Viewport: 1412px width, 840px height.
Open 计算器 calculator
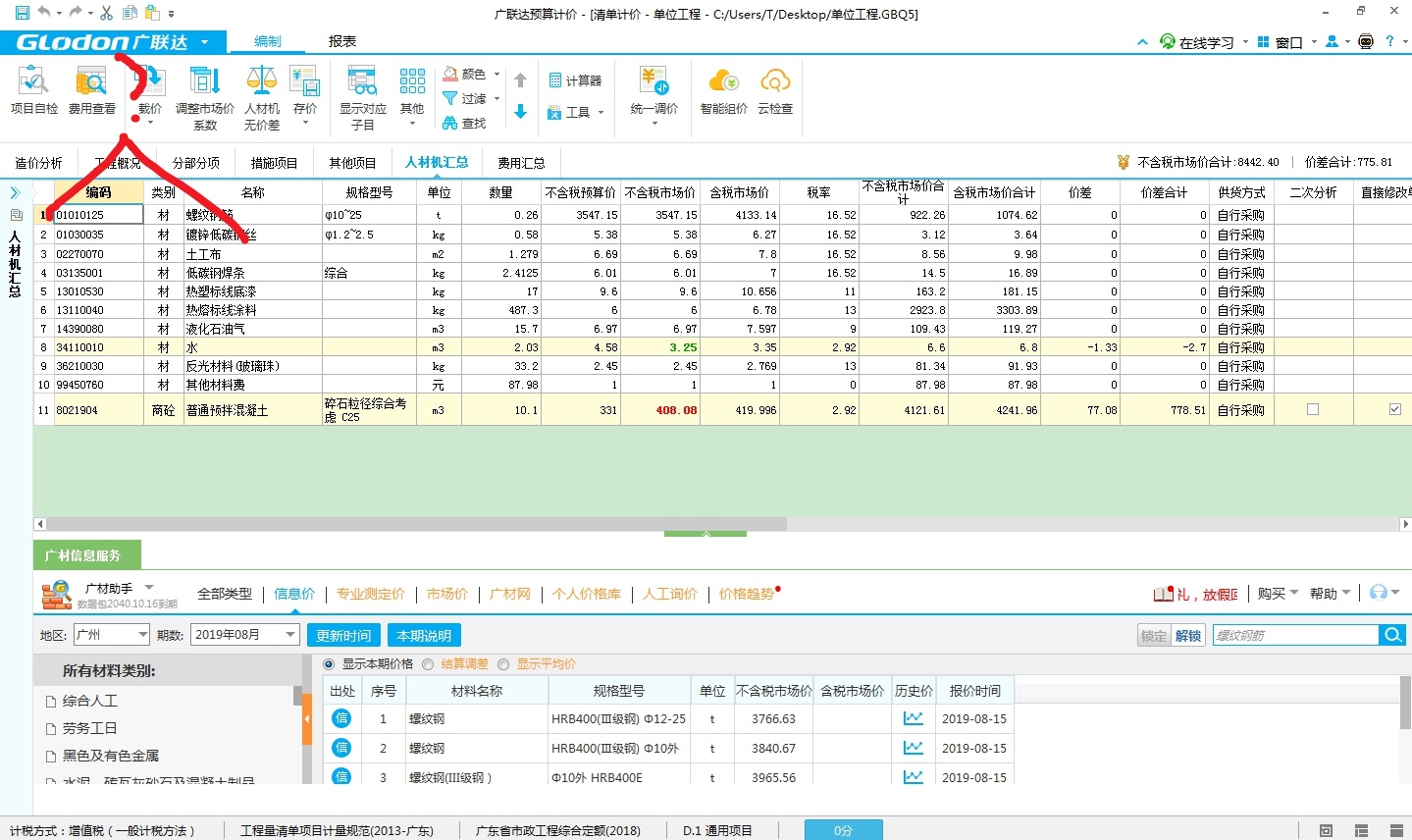[575, 80]
